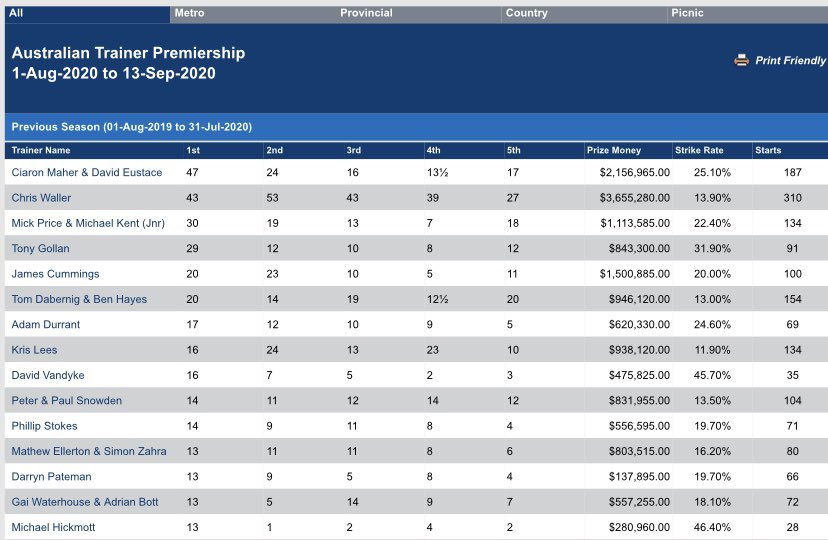The image size is (828, 540).
Task: Click strike rate 45.70%
Action: pos(712,375)
